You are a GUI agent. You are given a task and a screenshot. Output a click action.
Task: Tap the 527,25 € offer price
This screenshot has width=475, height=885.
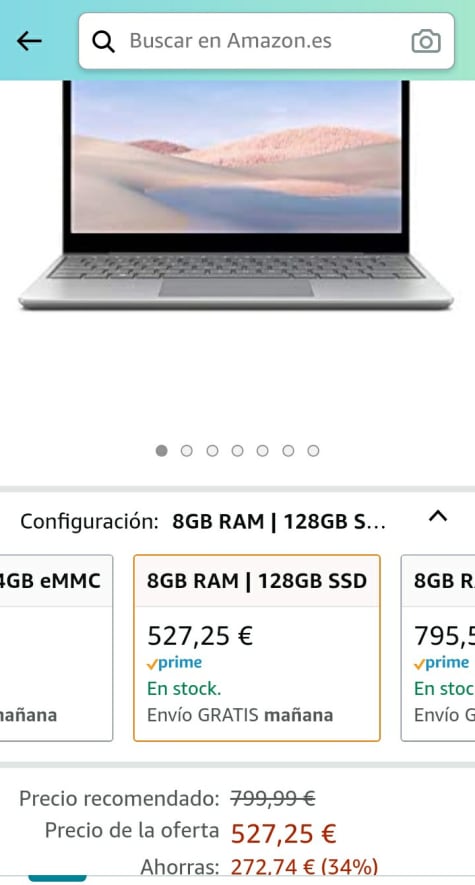click(284, 833)
